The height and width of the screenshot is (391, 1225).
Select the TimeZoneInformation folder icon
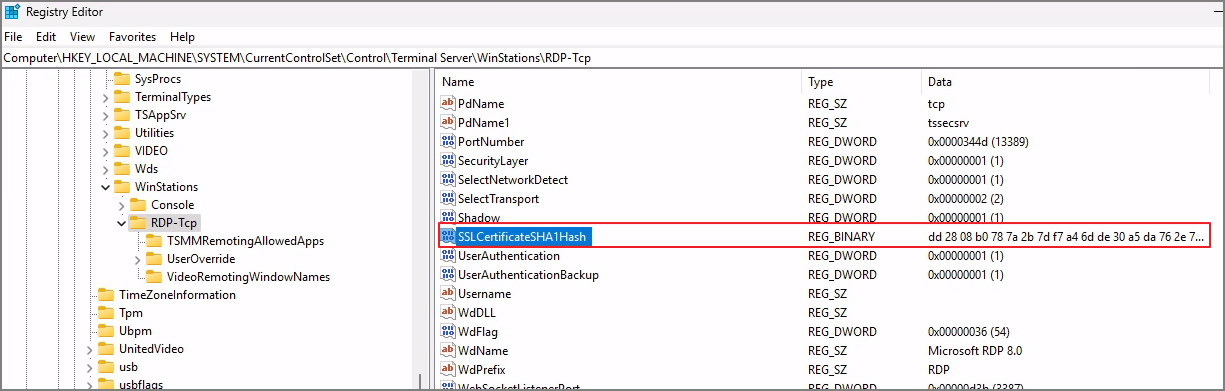[106, 295]
